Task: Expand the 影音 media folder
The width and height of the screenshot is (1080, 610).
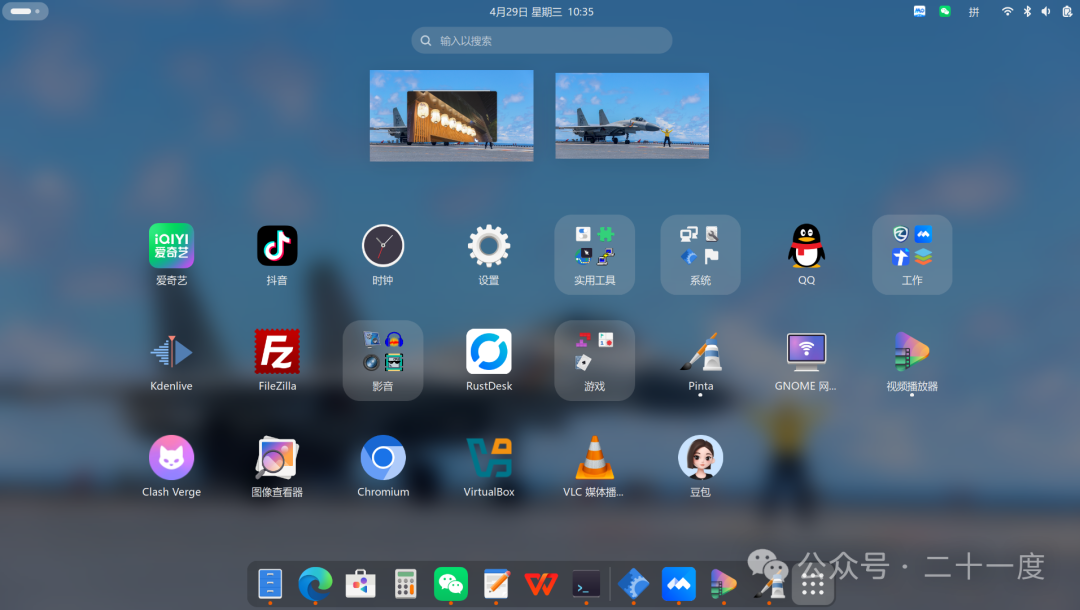Action: pyautogui.click(x=383, y=360)
